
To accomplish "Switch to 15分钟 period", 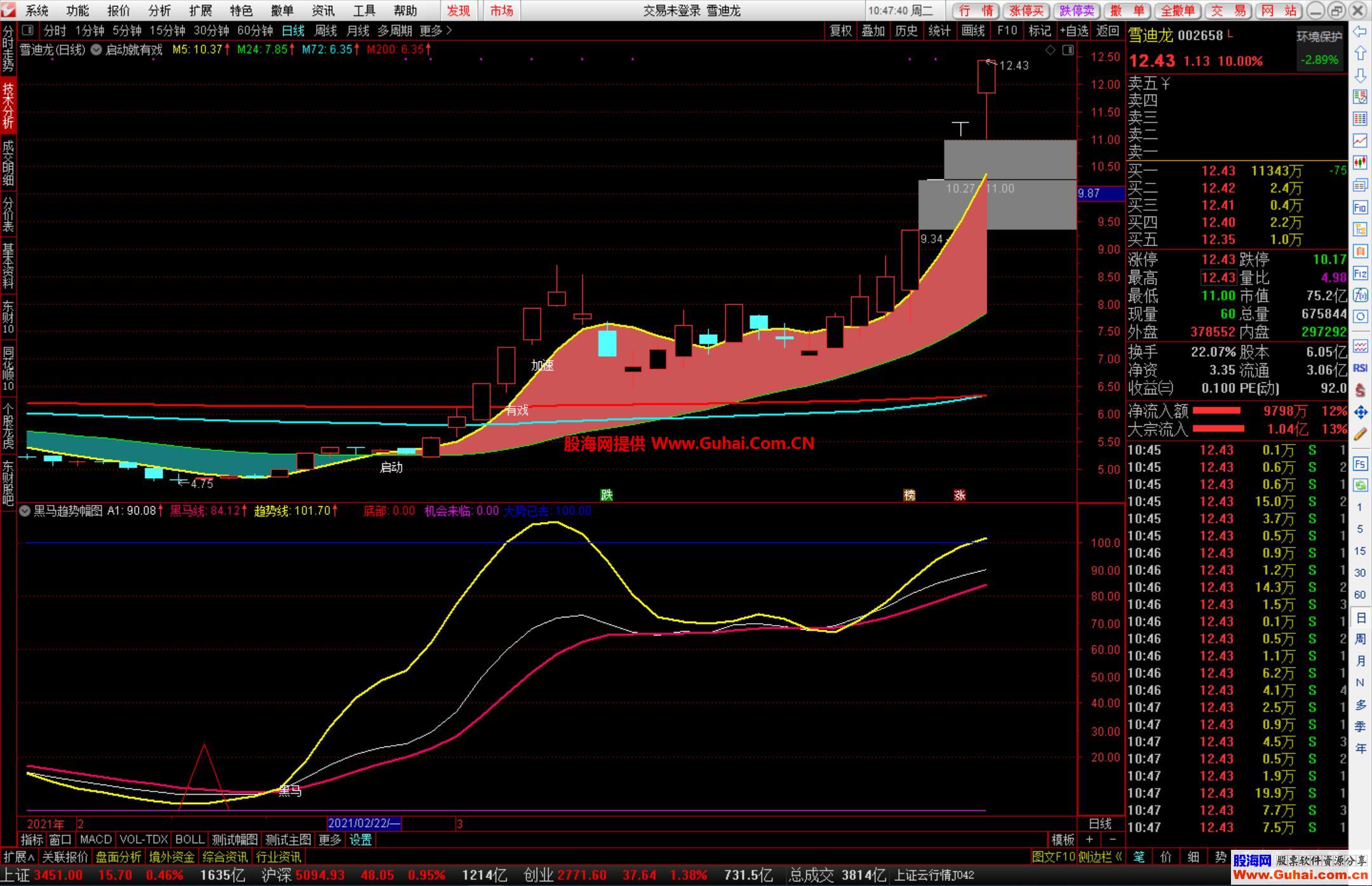I will [x=167, y=30].
